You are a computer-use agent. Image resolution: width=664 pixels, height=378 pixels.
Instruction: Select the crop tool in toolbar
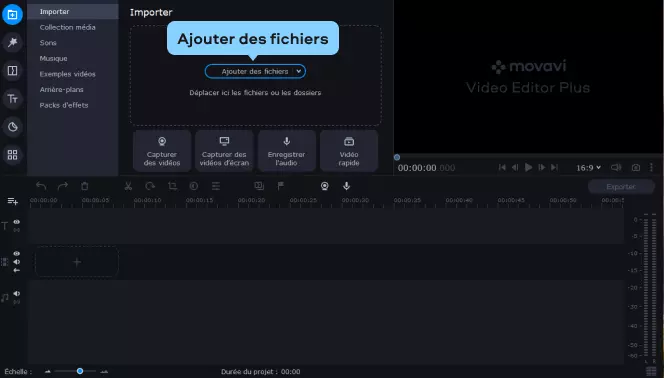[x=172, y=186]
